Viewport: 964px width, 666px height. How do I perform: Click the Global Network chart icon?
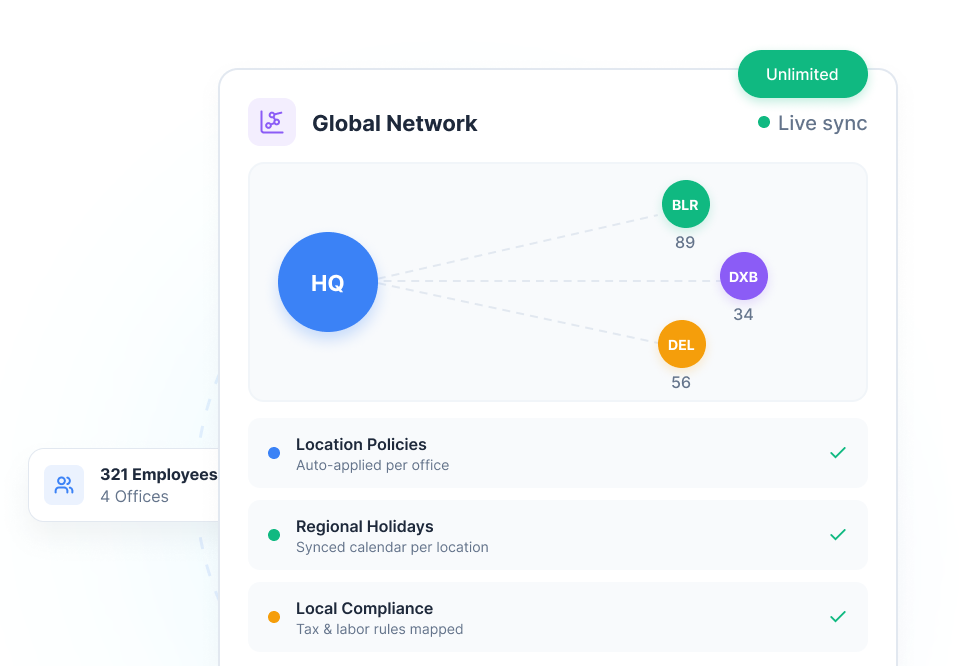272,122
